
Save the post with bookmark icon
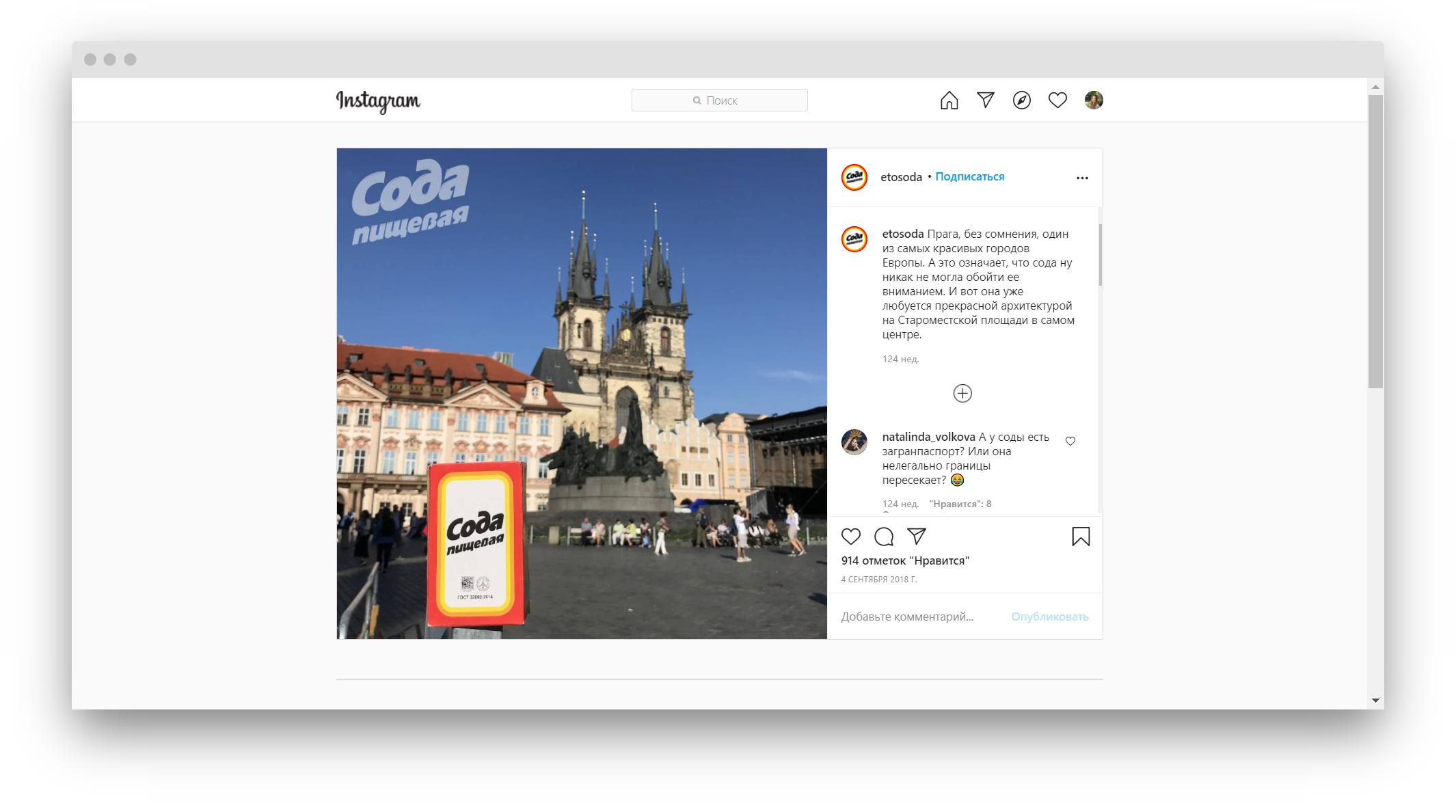coord(1081,537)
